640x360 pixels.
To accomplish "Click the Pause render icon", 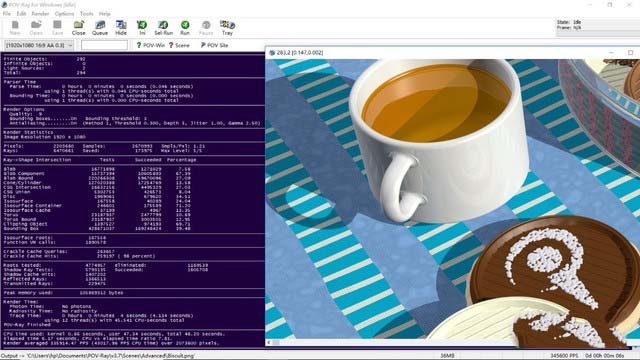I will [x=206, y=28].
